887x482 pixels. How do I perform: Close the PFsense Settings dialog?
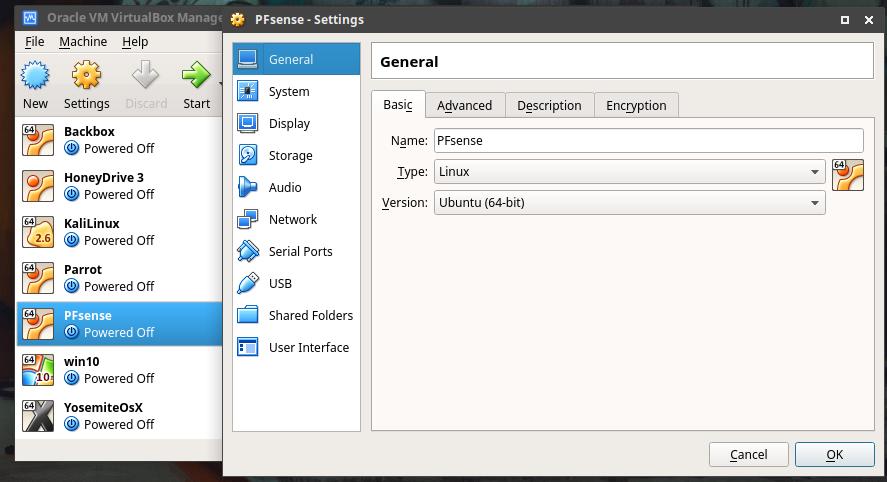pos(869,20)
